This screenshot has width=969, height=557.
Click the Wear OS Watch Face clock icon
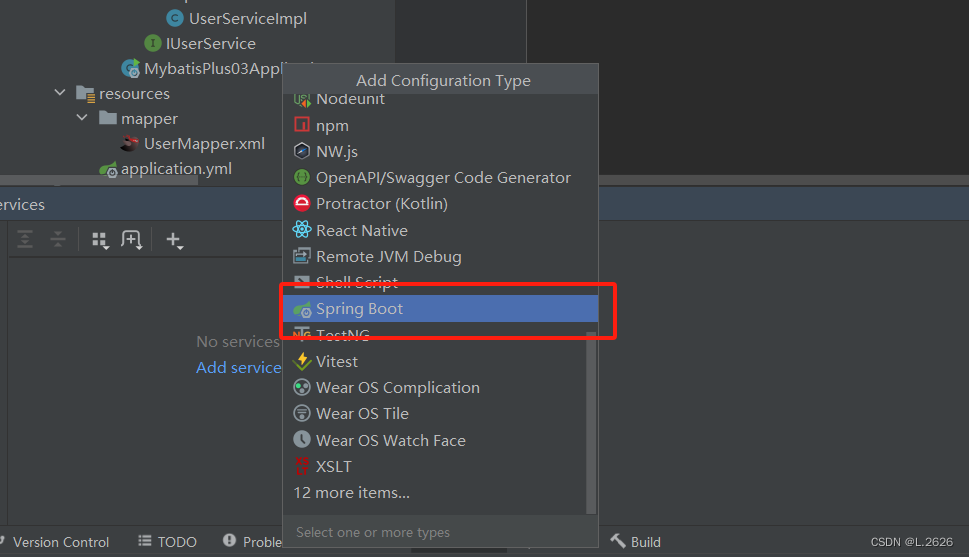(x=302, y=439)
